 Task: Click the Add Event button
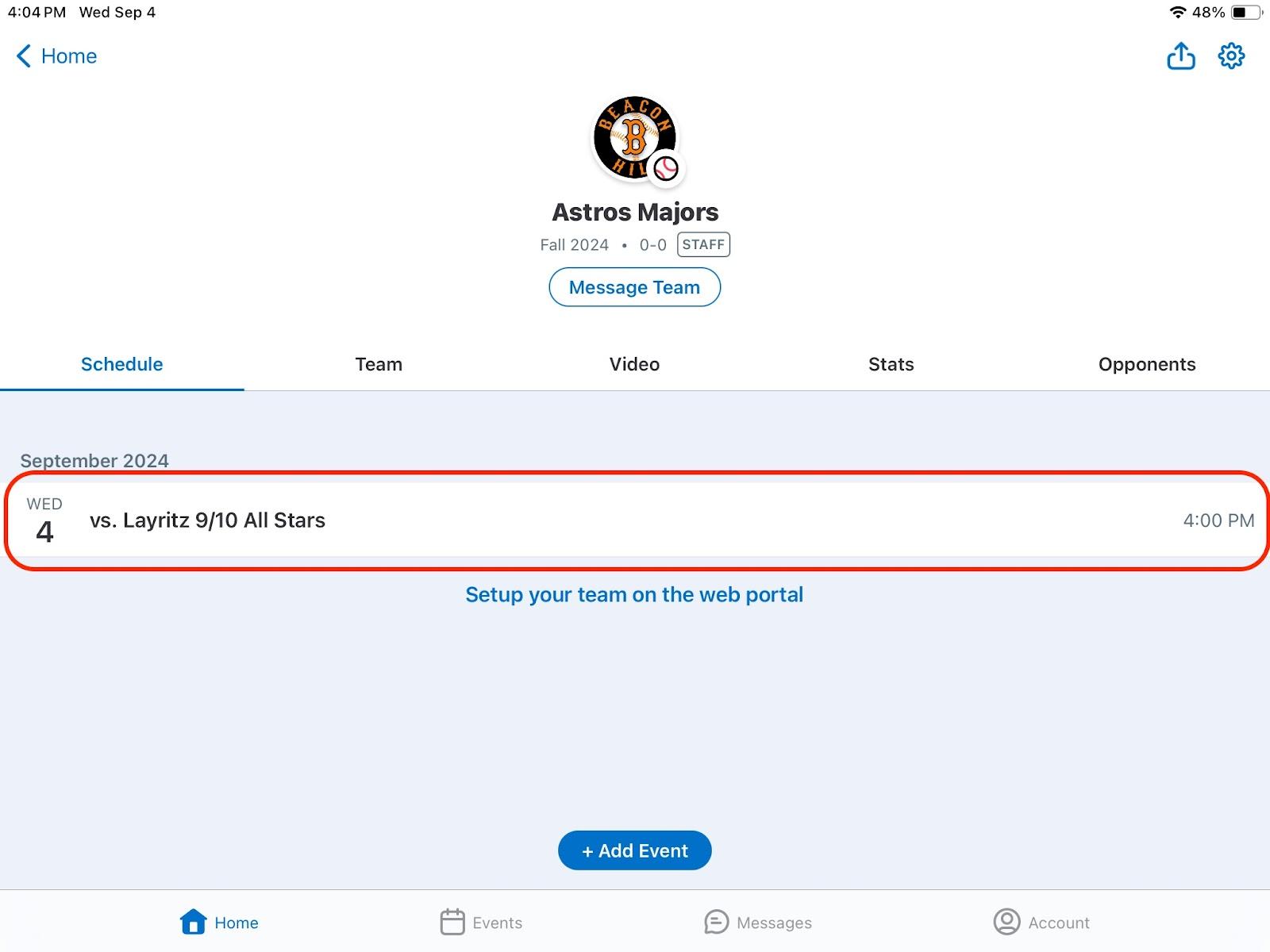(x=634, y=850)
